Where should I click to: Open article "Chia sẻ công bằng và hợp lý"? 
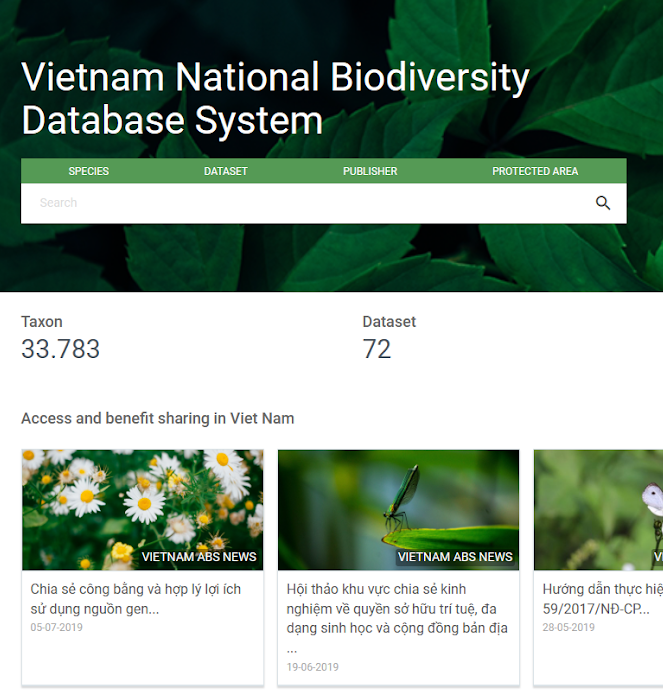pos(136,598)
